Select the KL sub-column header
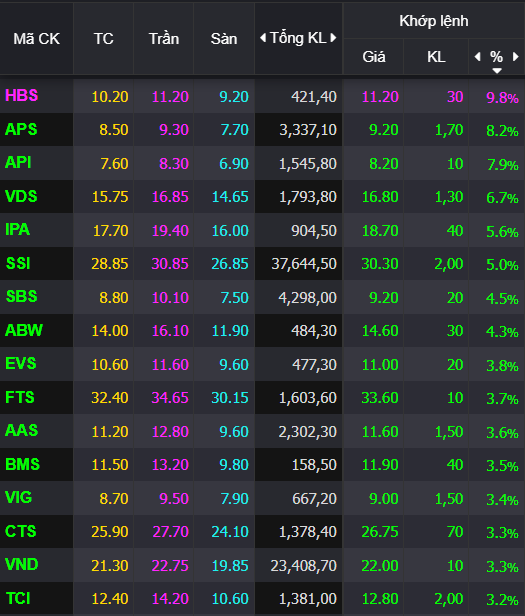 pyautogui.click(x=436, y=57)
